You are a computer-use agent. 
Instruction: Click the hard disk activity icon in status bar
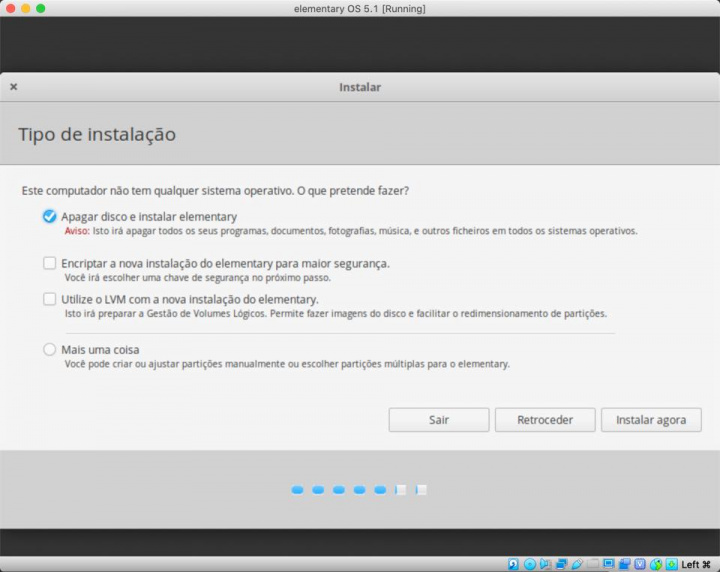tap(514, 564)
